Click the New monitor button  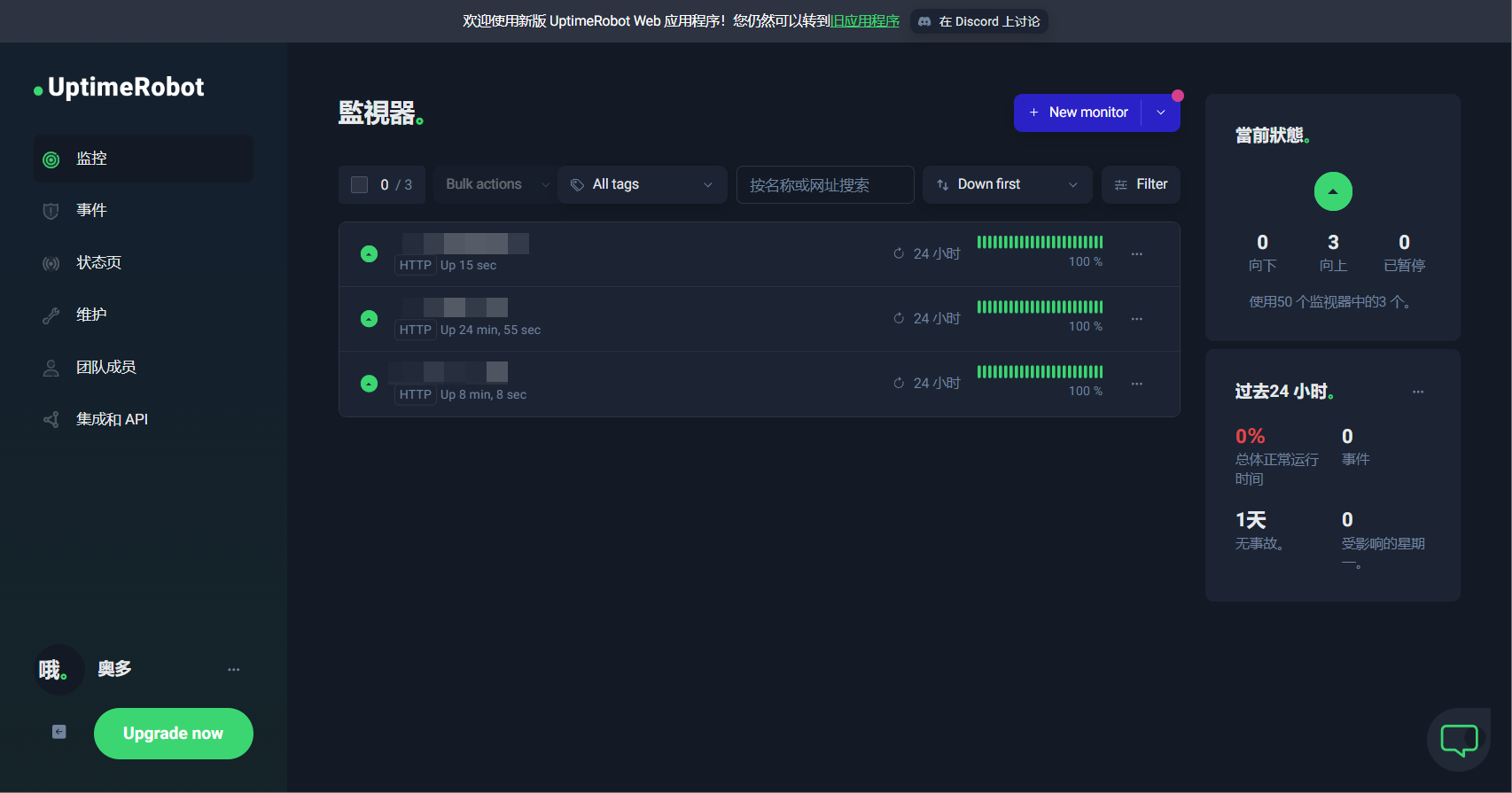[1078, 113]
